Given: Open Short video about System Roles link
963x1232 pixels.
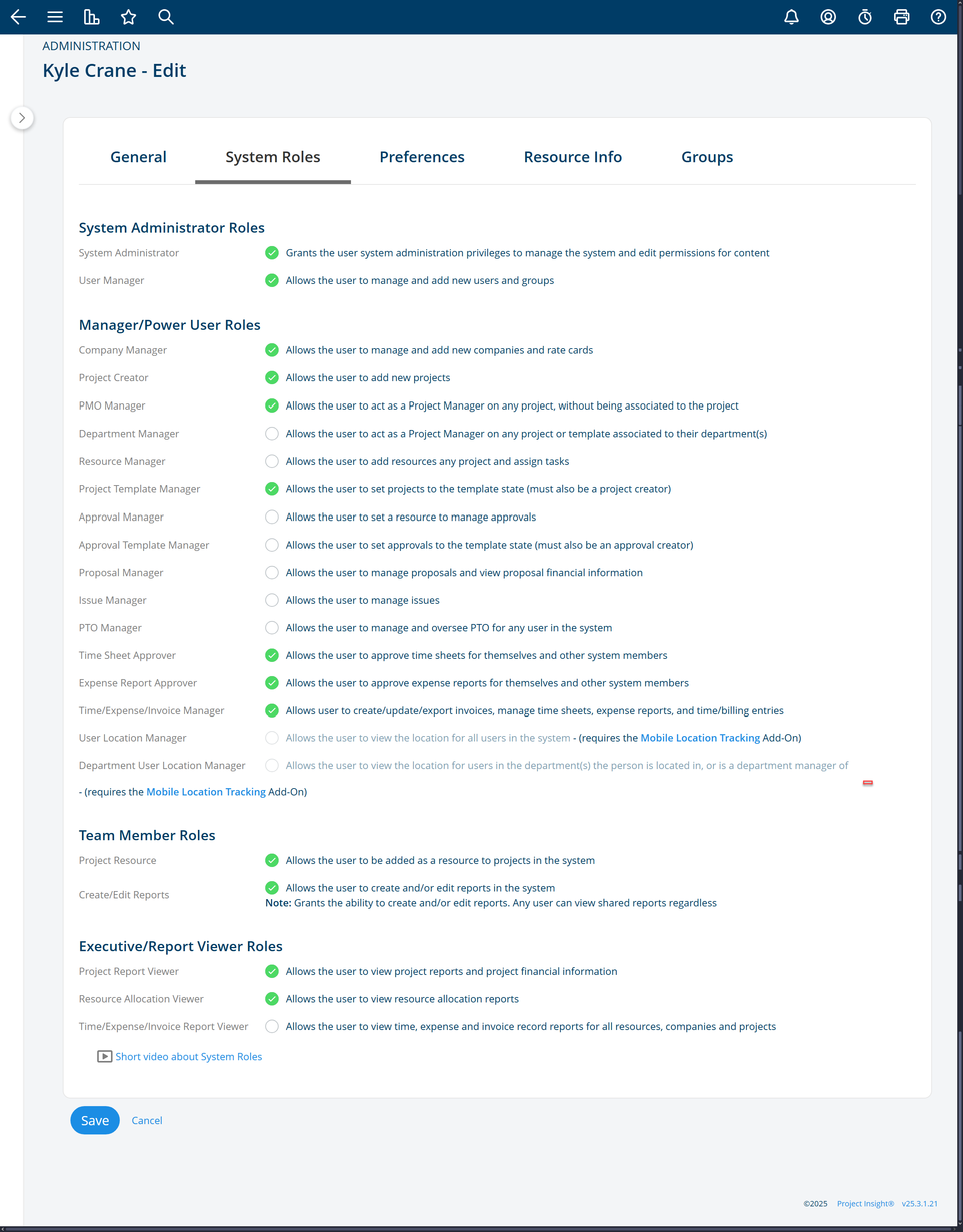Looking at the screenshot, I should coord(188,1056).
